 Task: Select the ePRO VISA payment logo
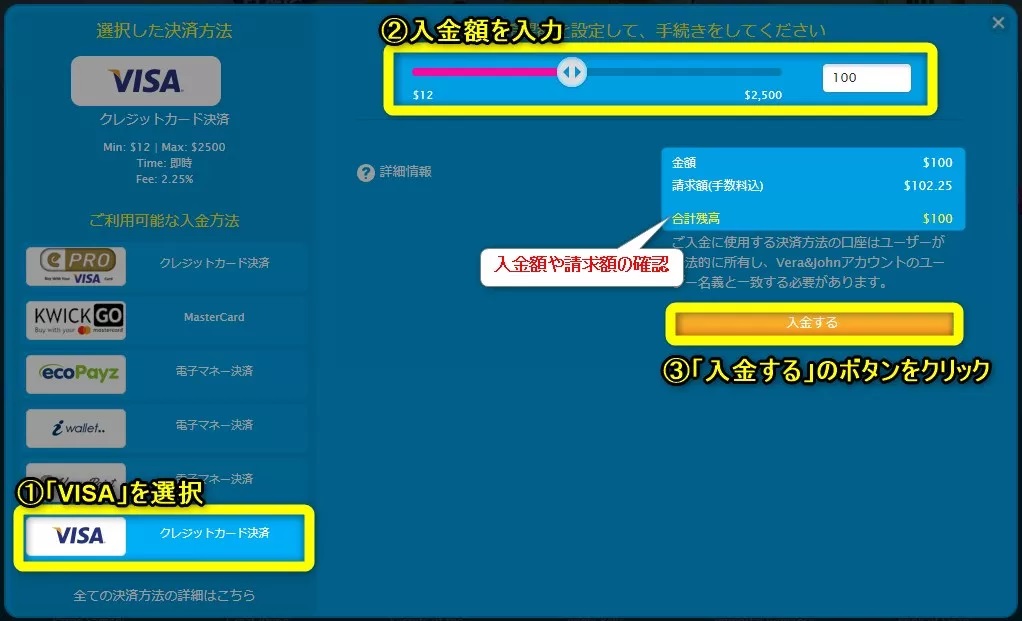click(x=76, y=266)
